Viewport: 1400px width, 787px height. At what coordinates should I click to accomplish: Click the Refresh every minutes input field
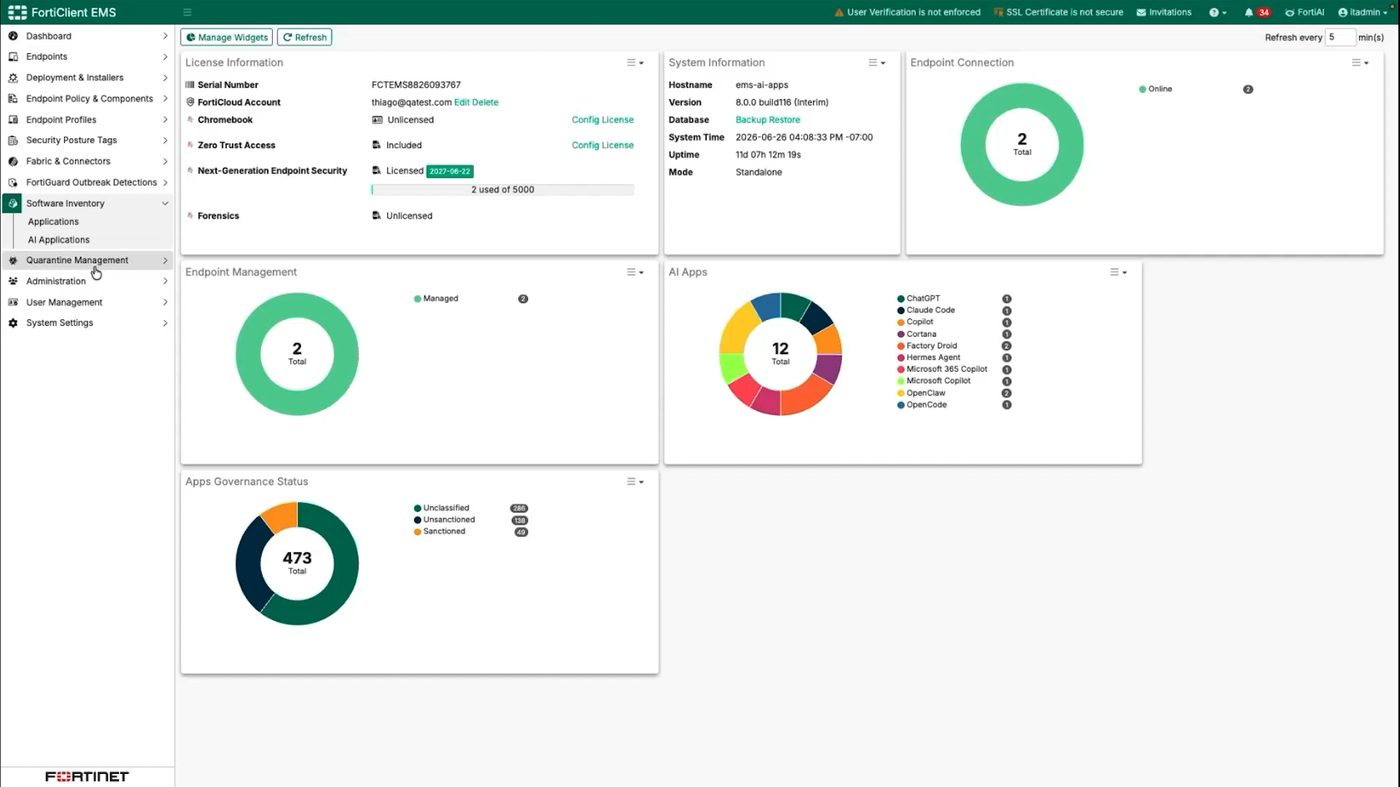coord(1340,37)
